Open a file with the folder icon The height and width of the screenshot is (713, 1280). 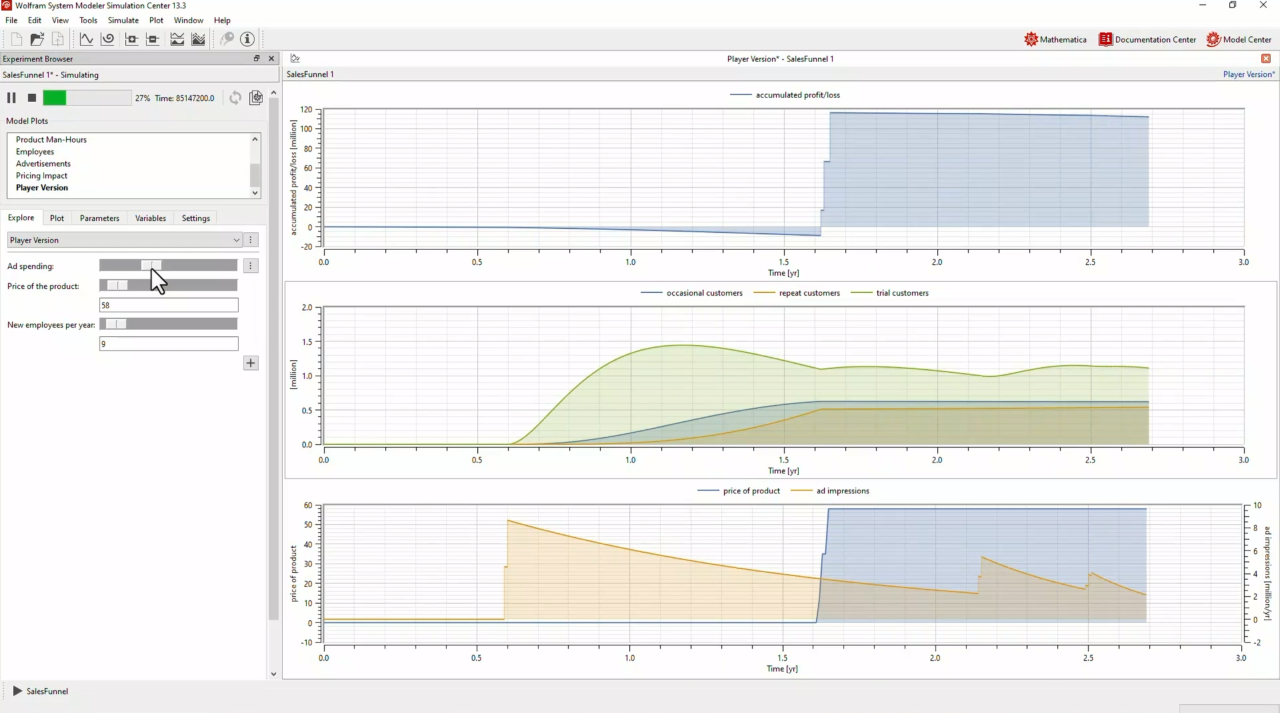pyautogui.click(x=37, y=39)
